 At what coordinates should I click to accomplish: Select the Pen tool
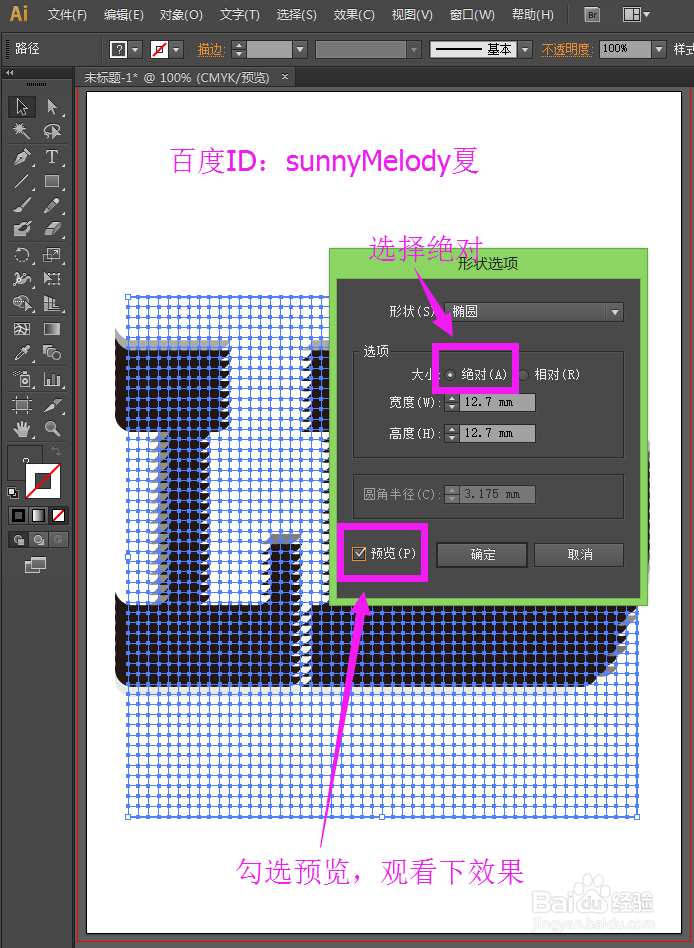coord(22,157)
